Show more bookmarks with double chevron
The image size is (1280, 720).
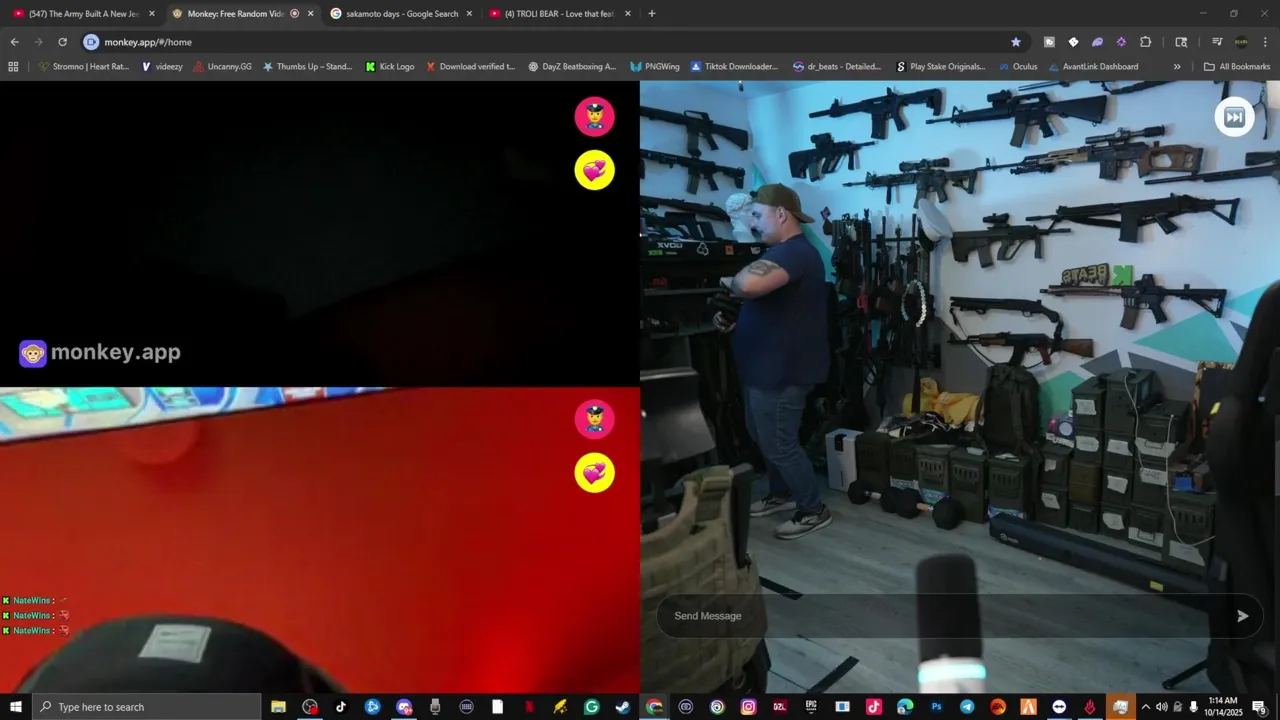tap(1177, 67)
